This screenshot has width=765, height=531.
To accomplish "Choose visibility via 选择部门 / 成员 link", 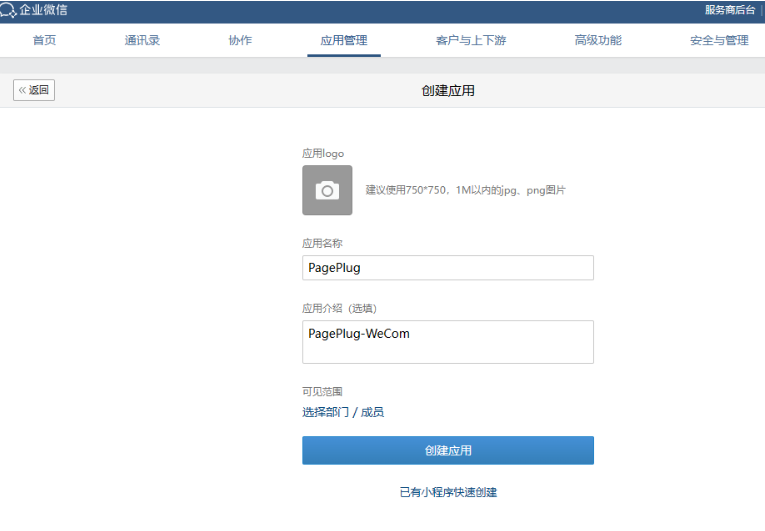I will point(343,412).
